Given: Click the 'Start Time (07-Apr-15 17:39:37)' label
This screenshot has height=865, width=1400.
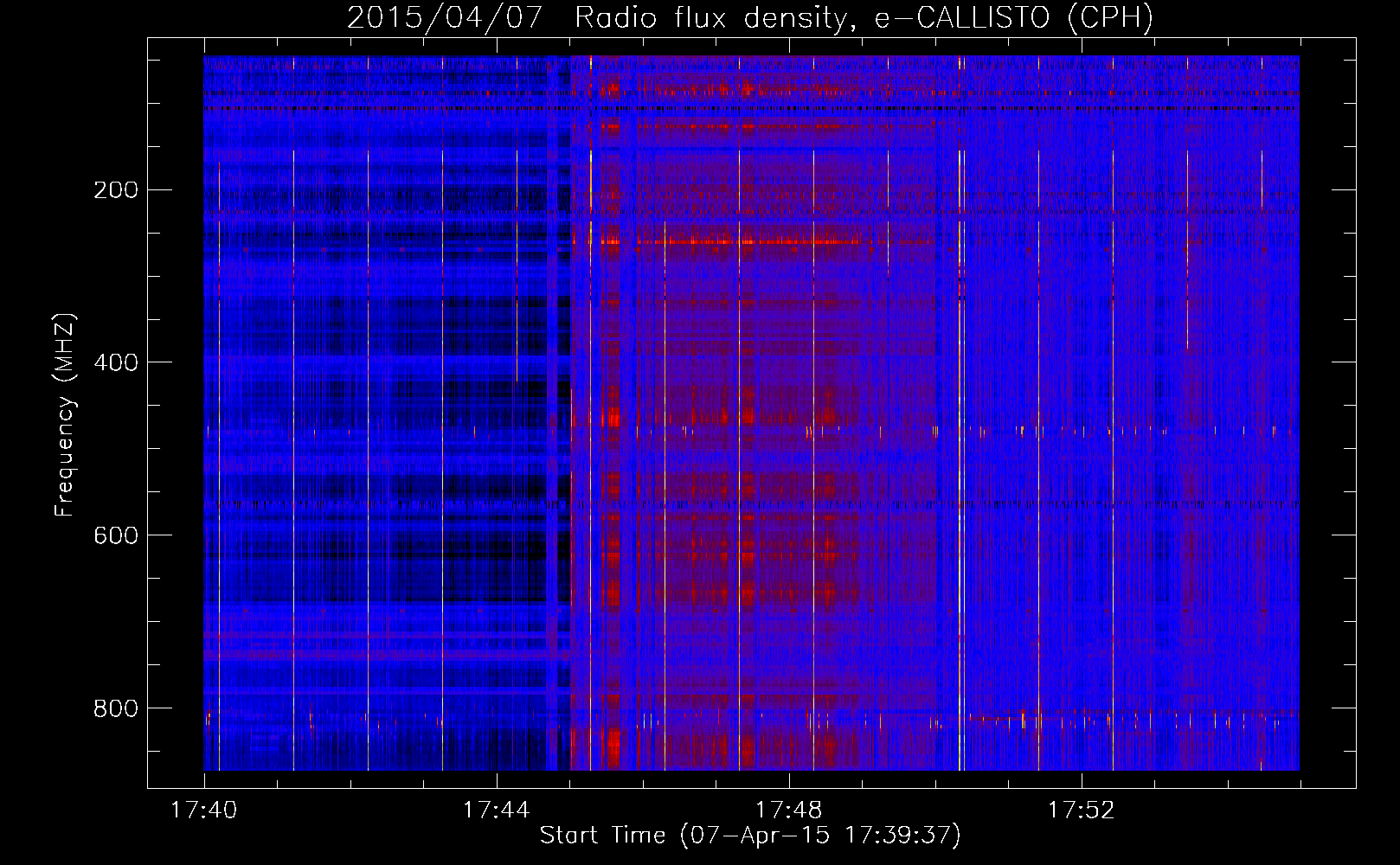Looking at the screenshot, I should [x=750, y=835].
